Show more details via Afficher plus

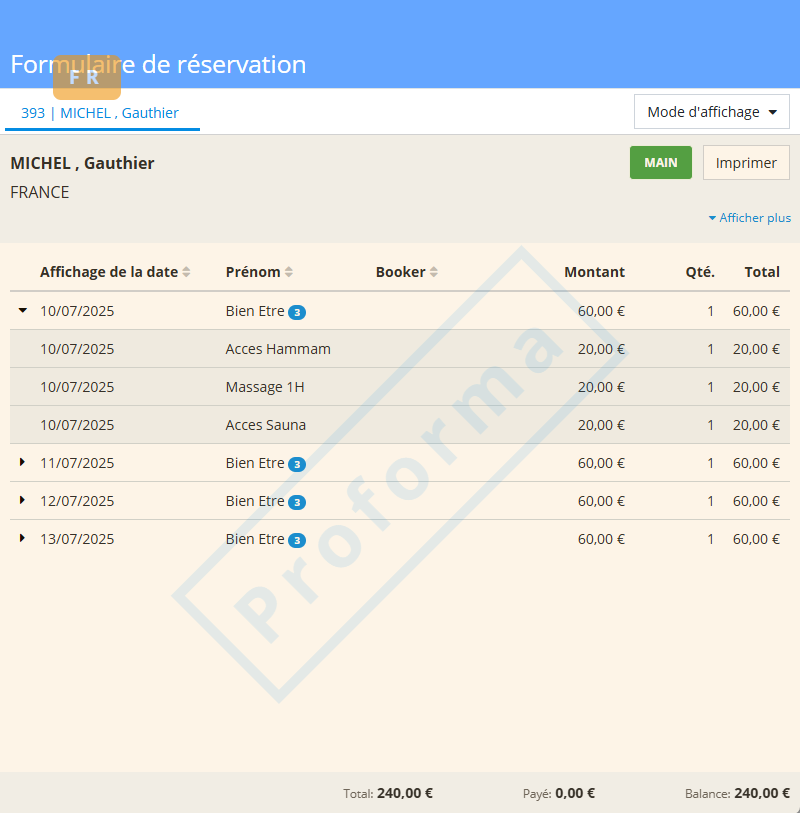pos(750,218)
